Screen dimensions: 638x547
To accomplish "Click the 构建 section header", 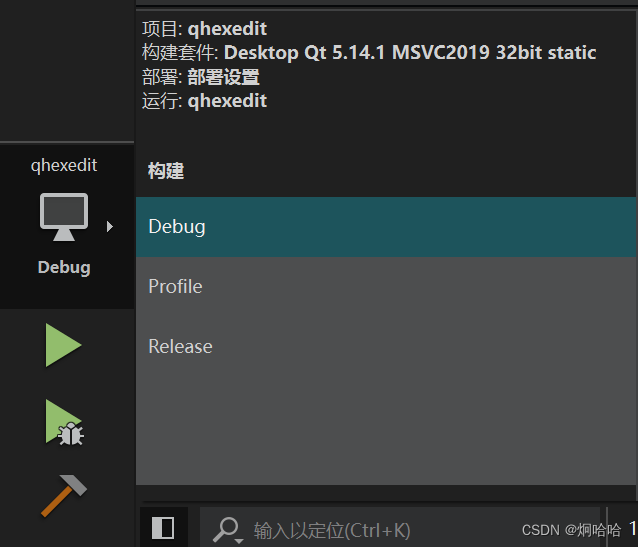I will (x=166, y=171).
